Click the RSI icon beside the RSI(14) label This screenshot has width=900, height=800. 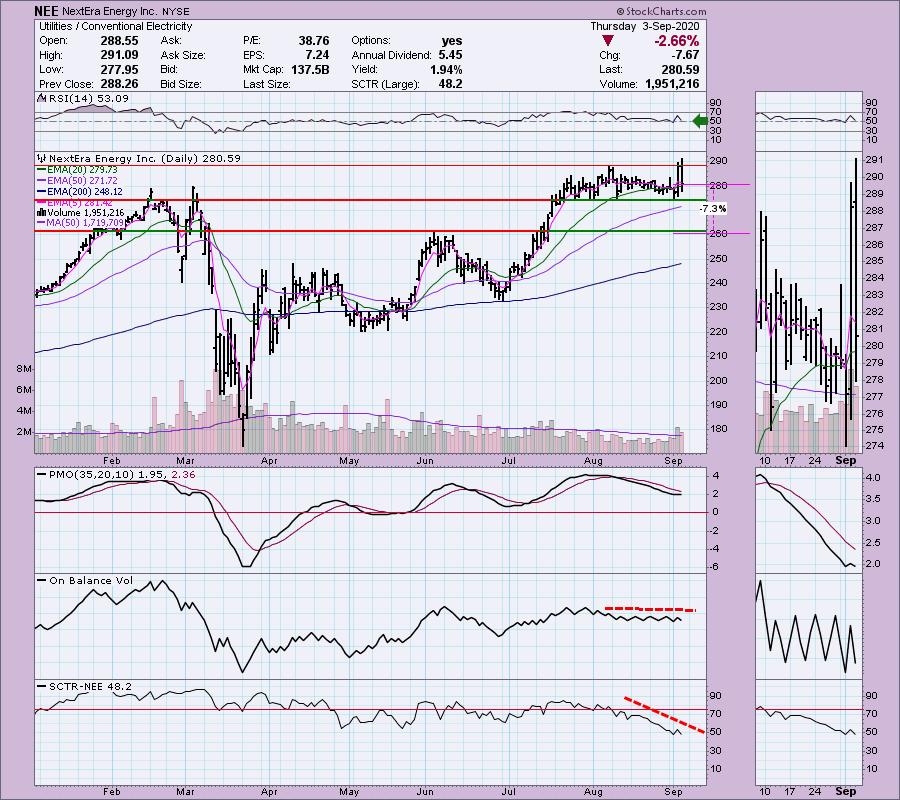pyautogui.click(x=41, y=99)
